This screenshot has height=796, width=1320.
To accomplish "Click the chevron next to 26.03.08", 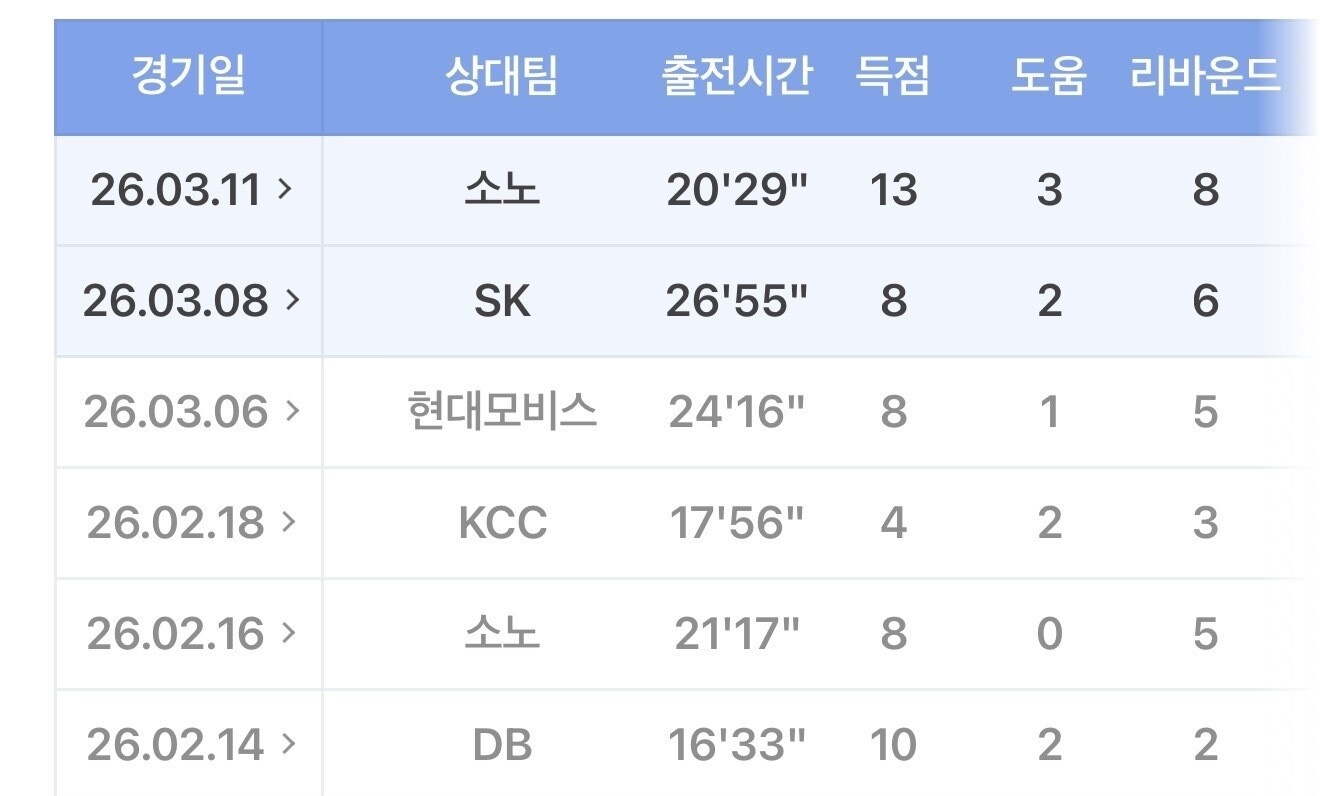I will click(293, 299).
